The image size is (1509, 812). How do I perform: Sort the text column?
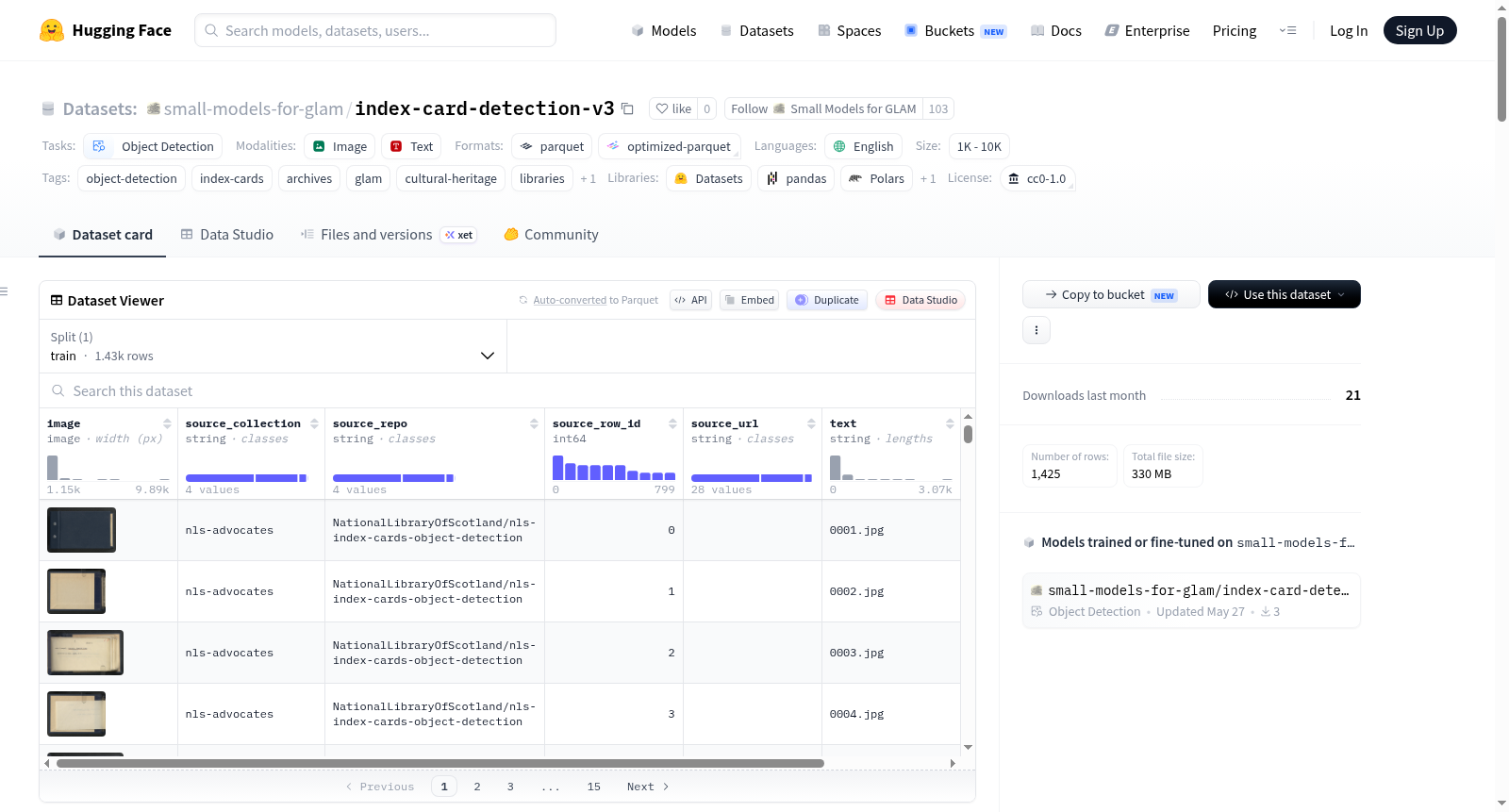point(950,423)
